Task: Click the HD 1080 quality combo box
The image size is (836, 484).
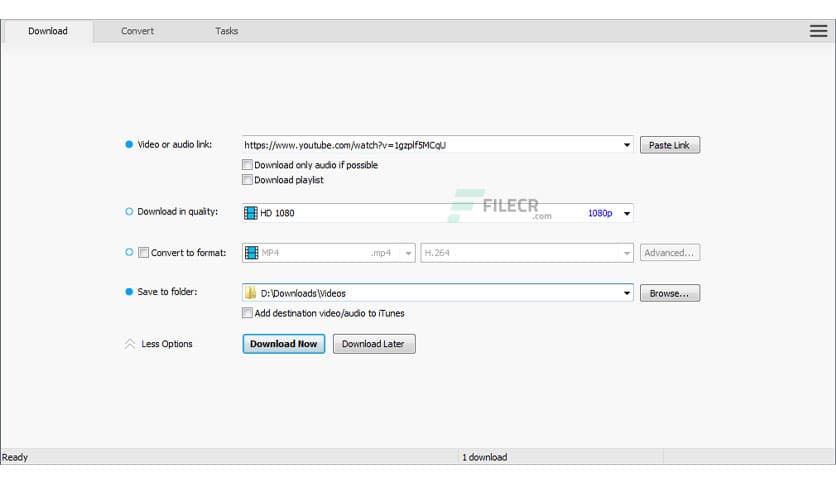Action: (x=437, y=213)
